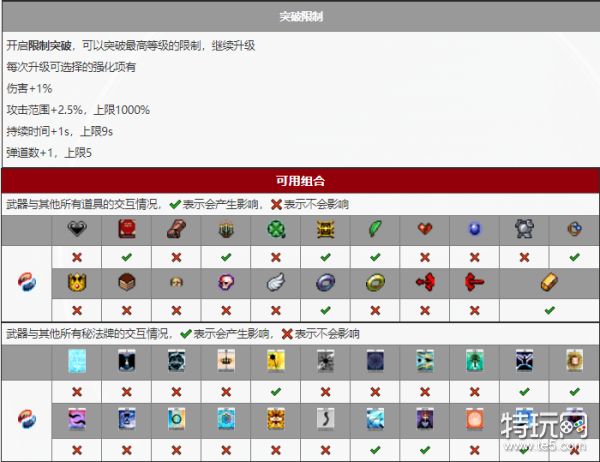Click the green checkmark under Empty Tome

tap(127, 256)
